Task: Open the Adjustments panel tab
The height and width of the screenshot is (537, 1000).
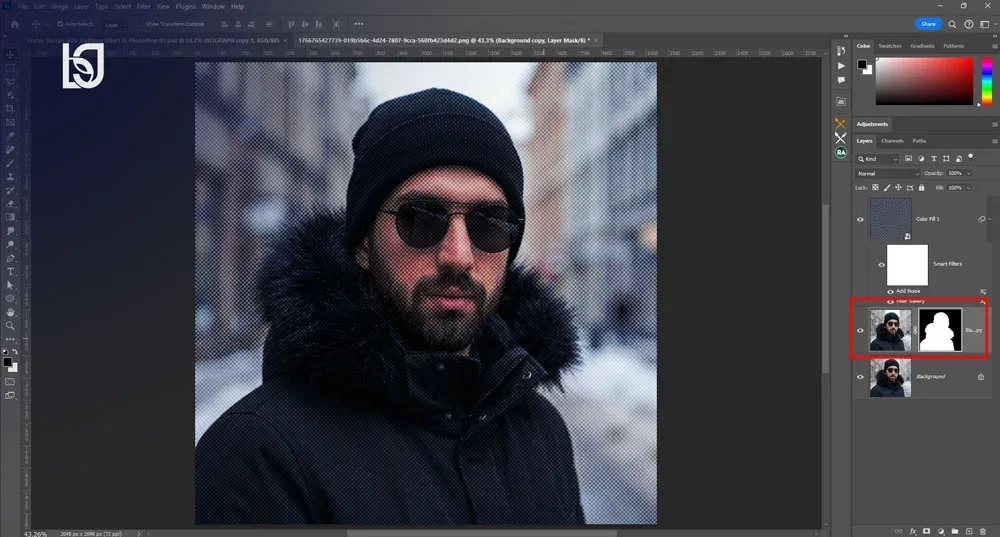Action: coord(872,124)
